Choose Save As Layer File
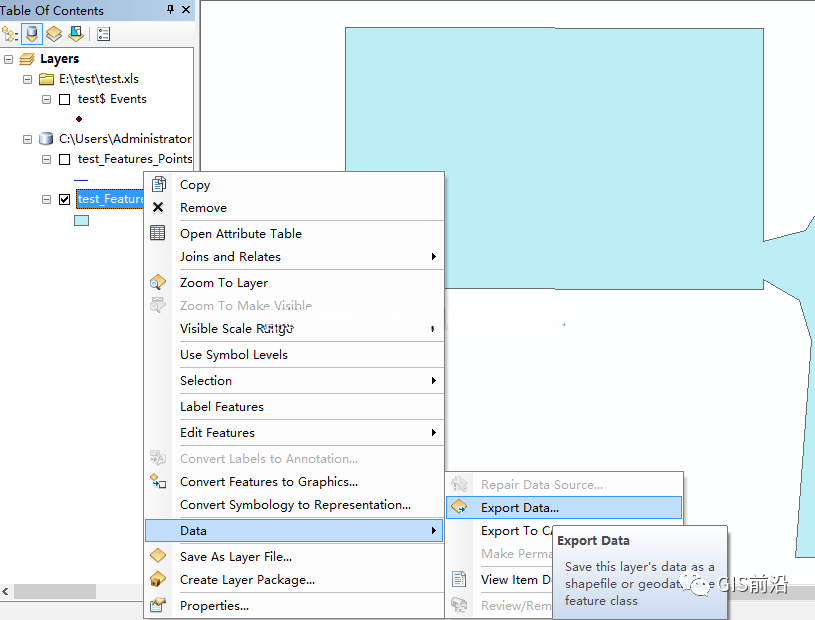815x620 pixels. coord(294,557)
